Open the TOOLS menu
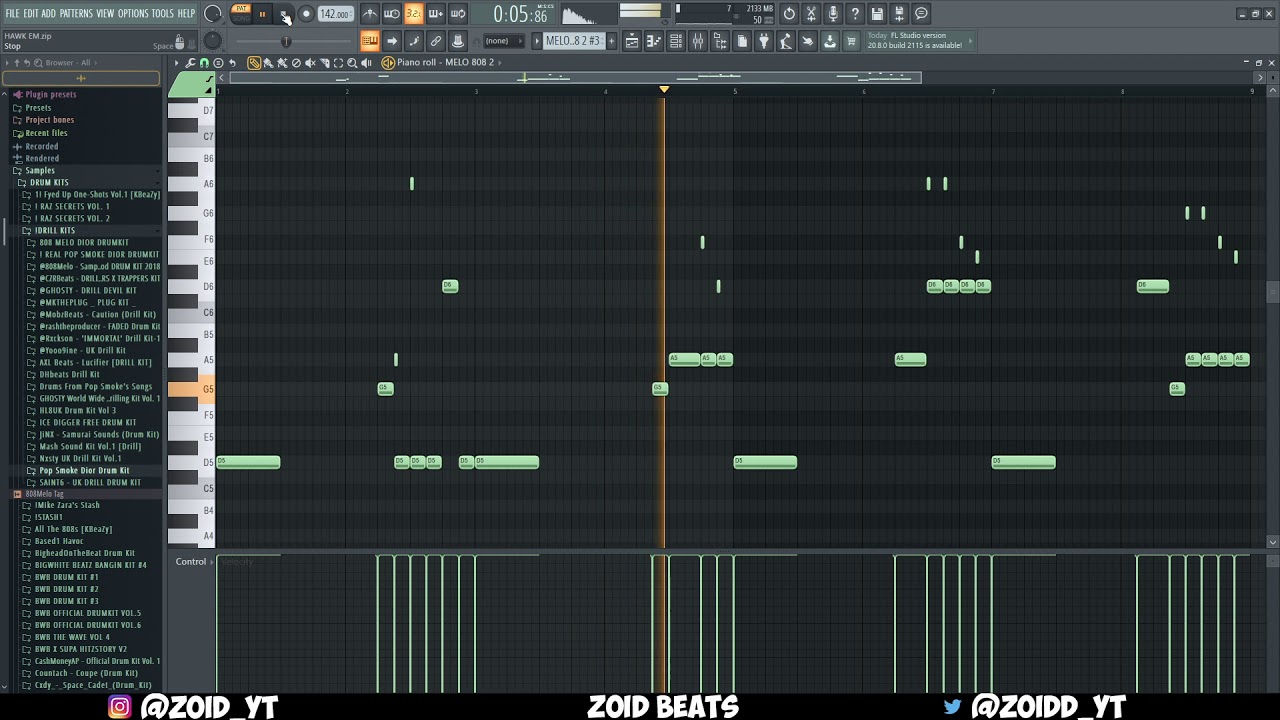Viewport: 1280px width, 720px height. click(x=162, y=13)
